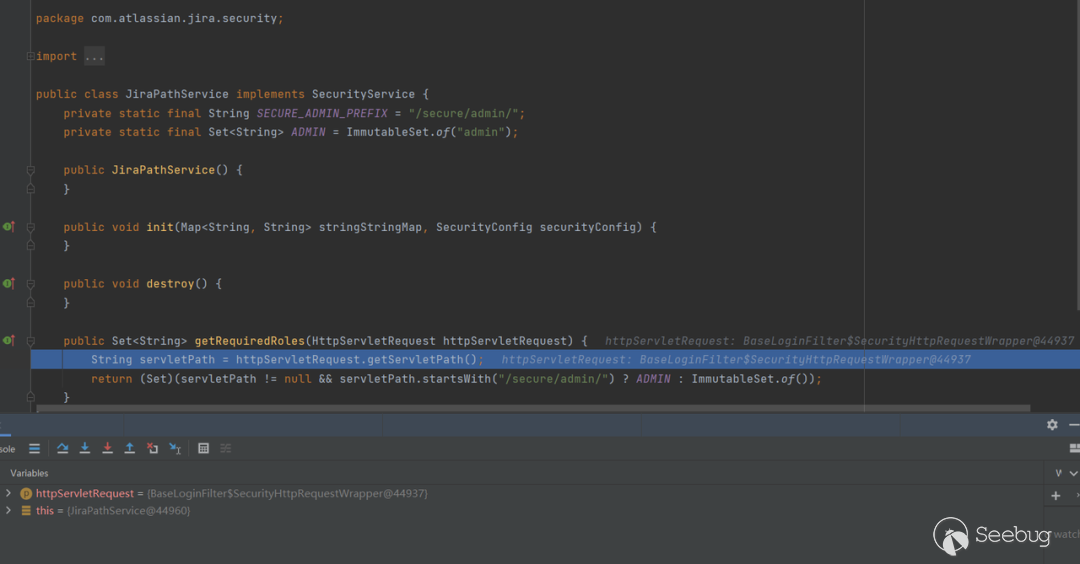Collapse the destroy method fold marker
The width and height of the screenshot is (1080, 564).
click(x=30, y=284)
